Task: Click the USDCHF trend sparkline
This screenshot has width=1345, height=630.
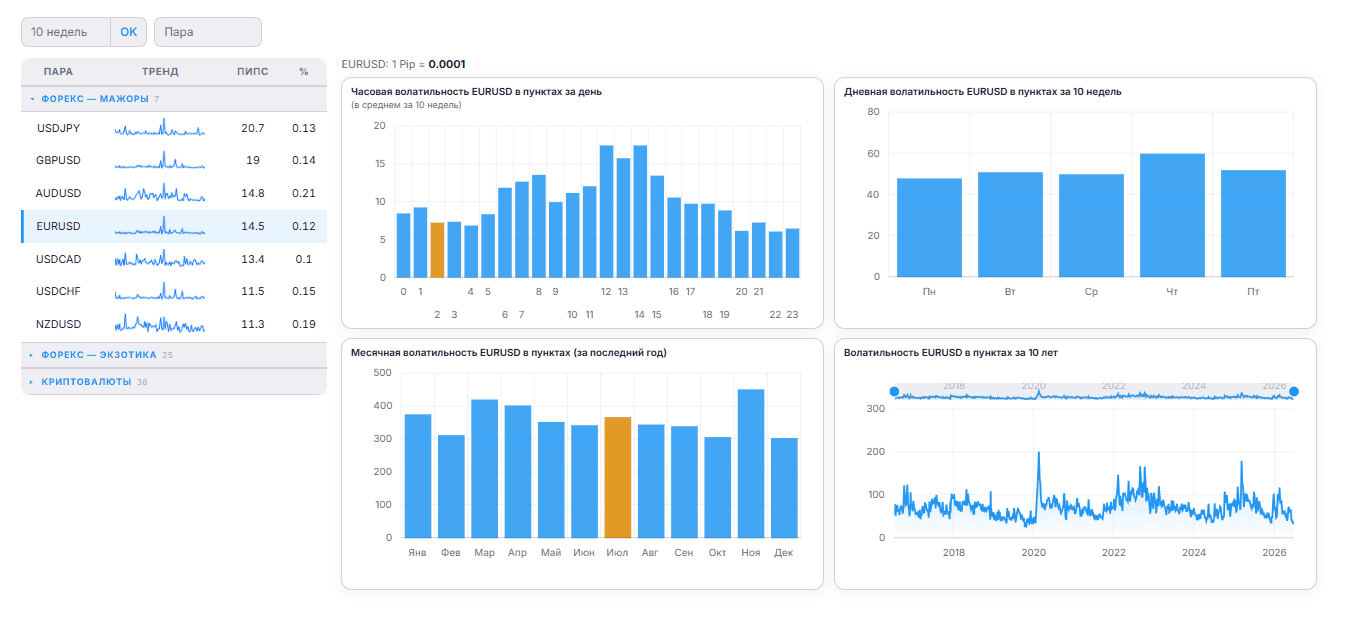Action: coord(160,292)
